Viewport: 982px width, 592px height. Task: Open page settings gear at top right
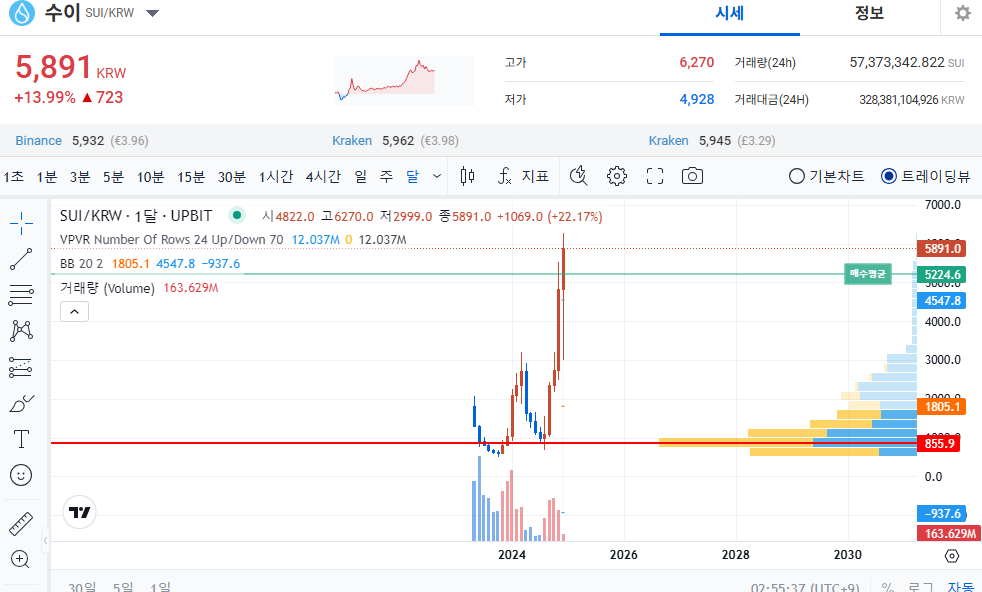pos(963,13)
